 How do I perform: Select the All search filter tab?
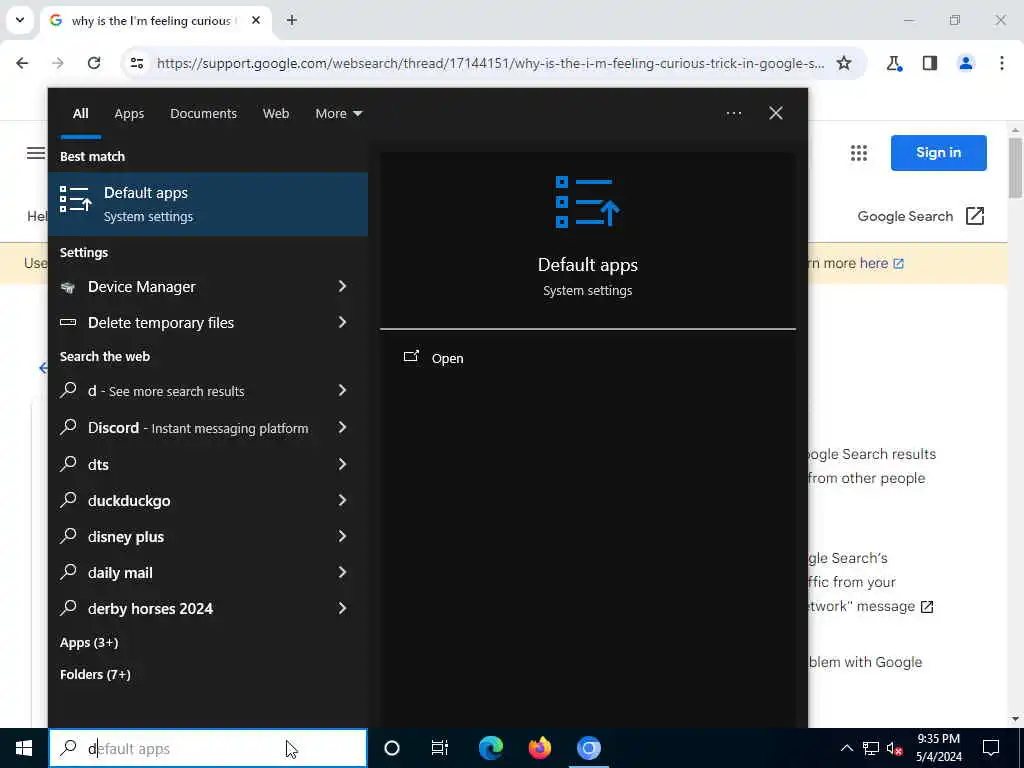click(x=80, y=114)
